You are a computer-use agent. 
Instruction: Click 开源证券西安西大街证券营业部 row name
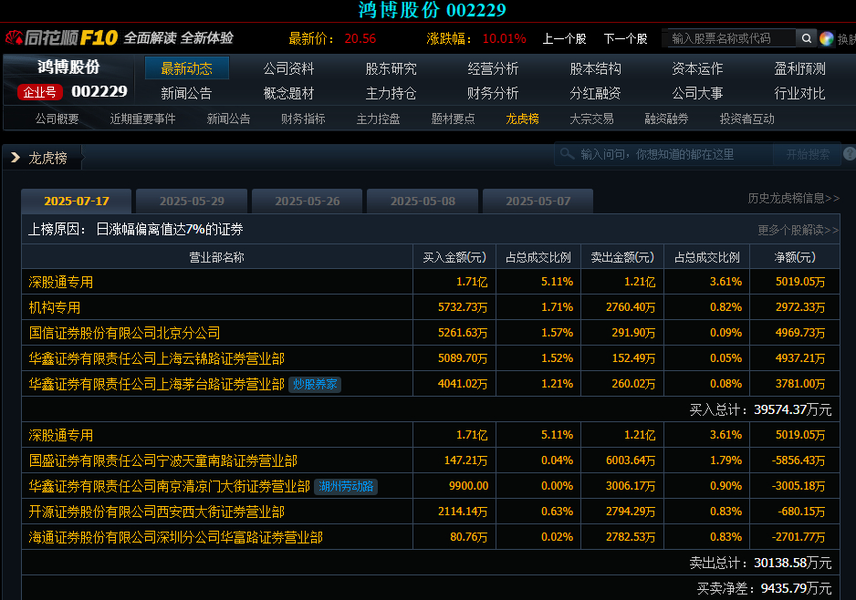[x=157, y=512]
